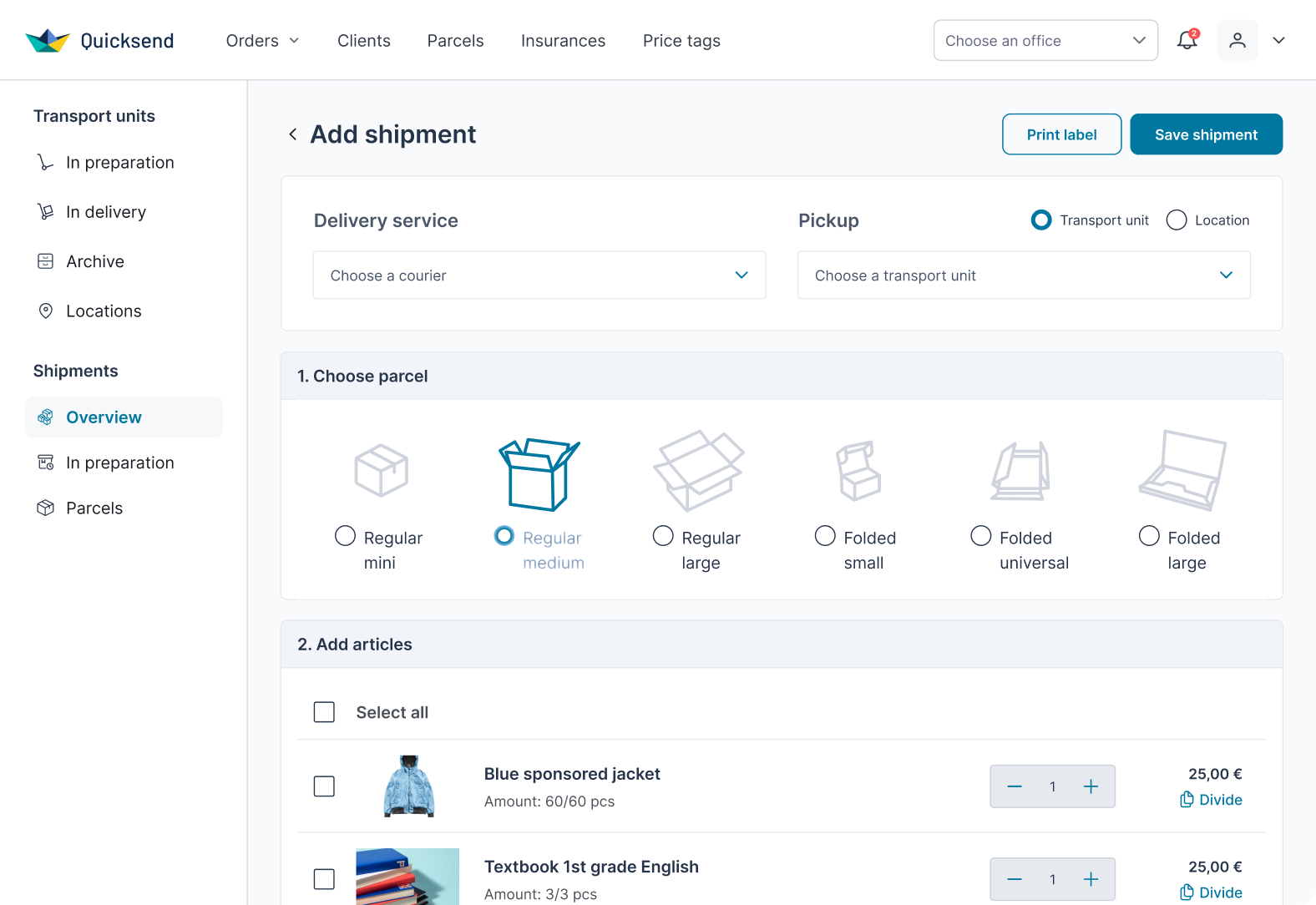Increase Textbook 1st grade English quantity

click(x=1091, y=879)
